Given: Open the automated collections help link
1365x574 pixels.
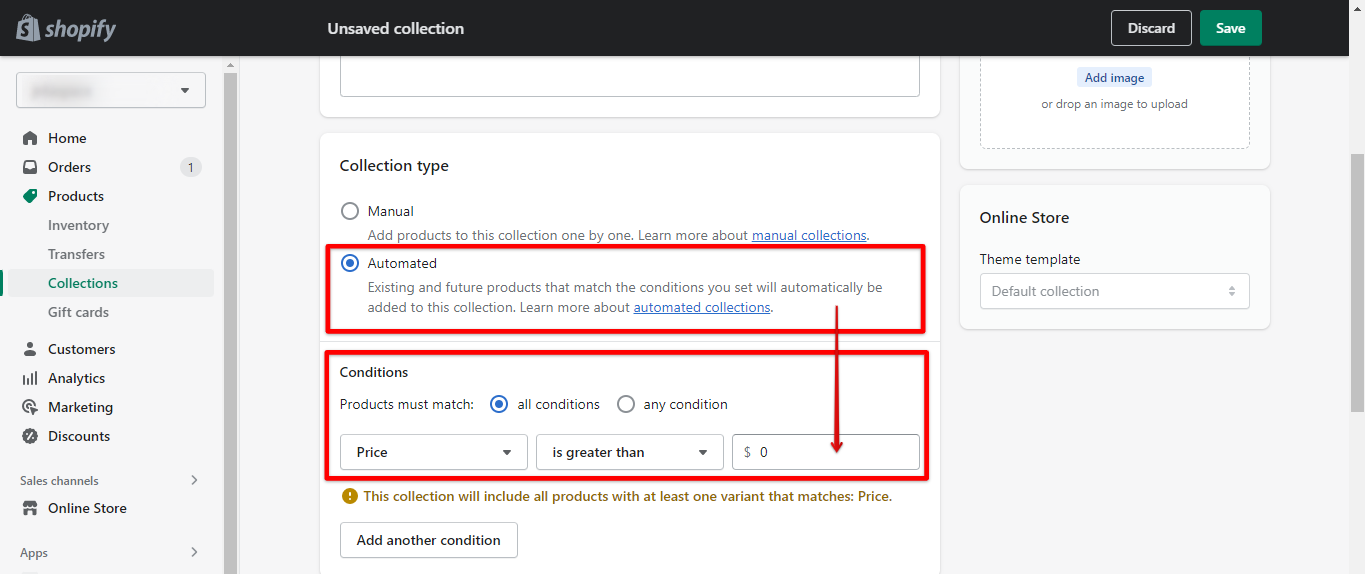Looking at the screenshot, I should (702, 307).
